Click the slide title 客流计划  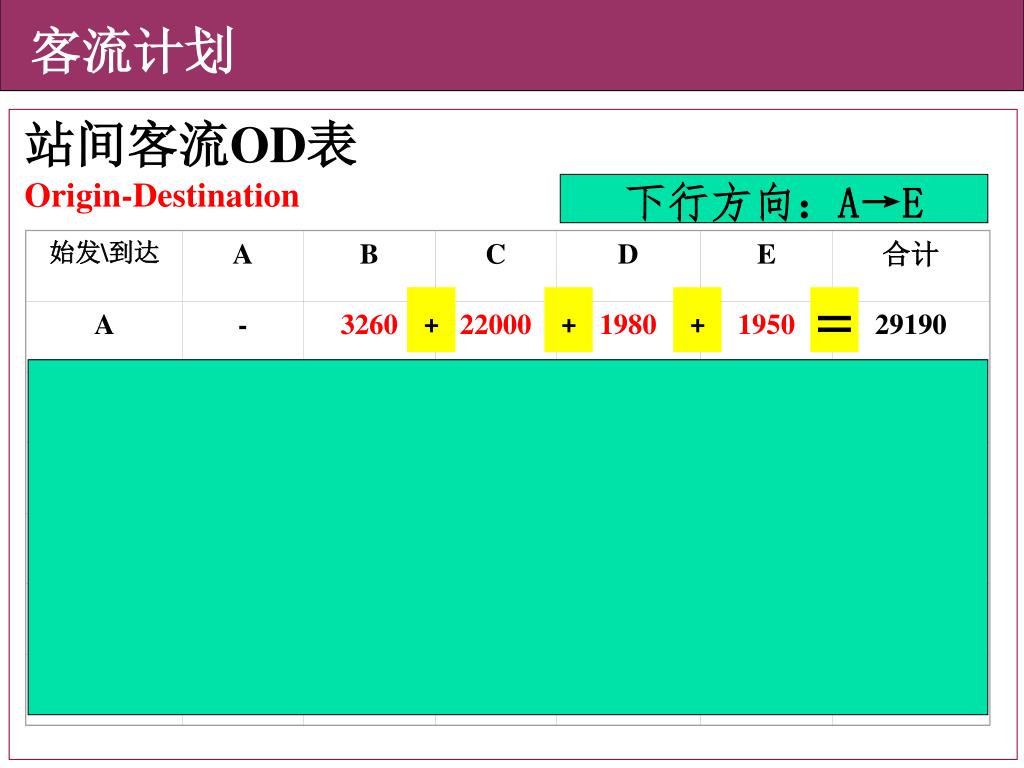coord(133,51)
